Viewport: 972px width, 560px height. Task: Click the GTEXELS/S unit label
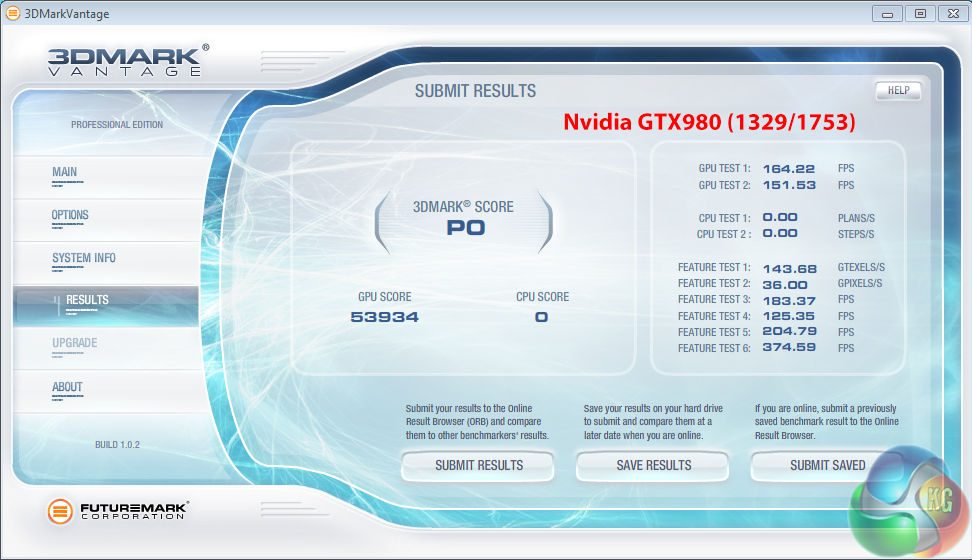point(861,267)
